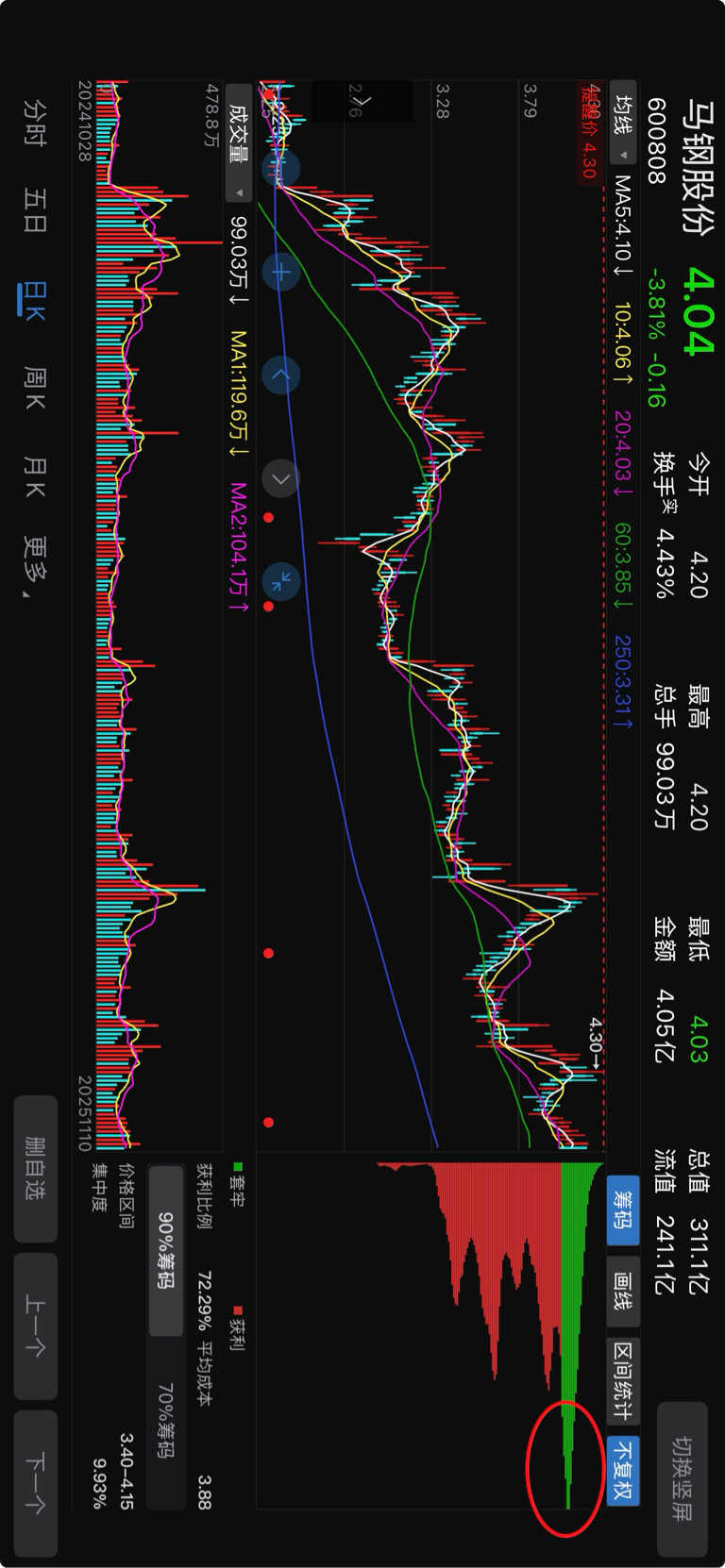Open 区间统计 range statistics

coord(623,1382)
